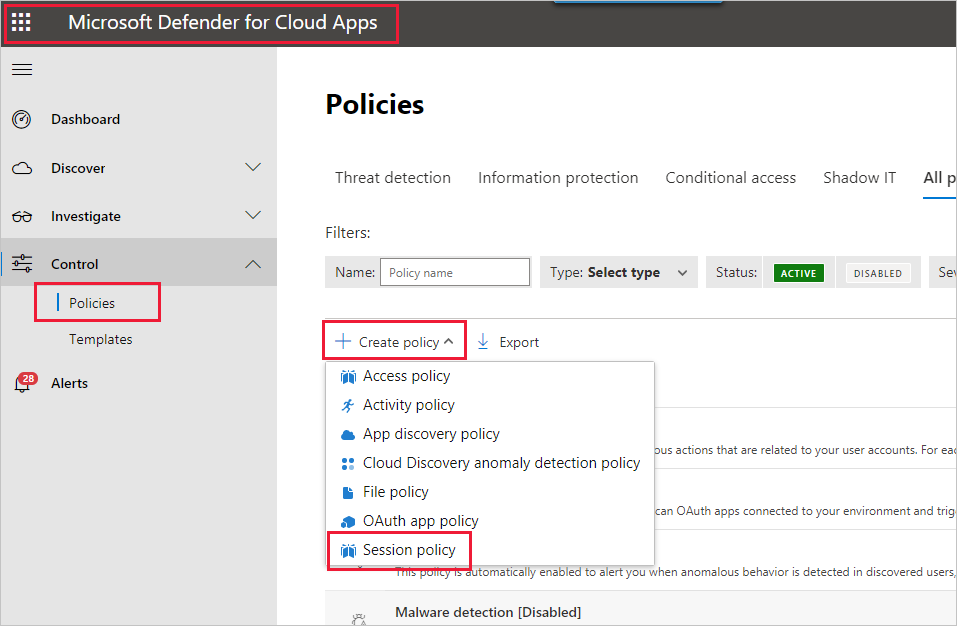Click the Control sliders icon
Screen dimensions: 957x626
tap(21, 264)
